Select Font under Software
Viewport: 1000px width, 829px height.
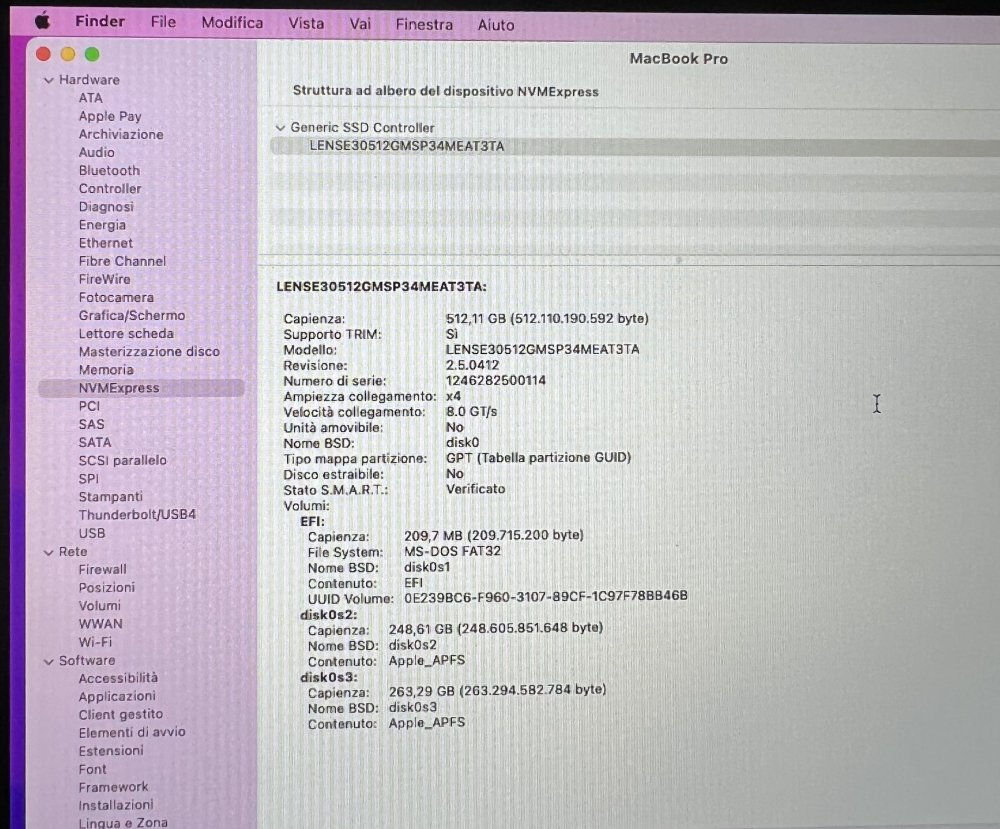(92, 769)
